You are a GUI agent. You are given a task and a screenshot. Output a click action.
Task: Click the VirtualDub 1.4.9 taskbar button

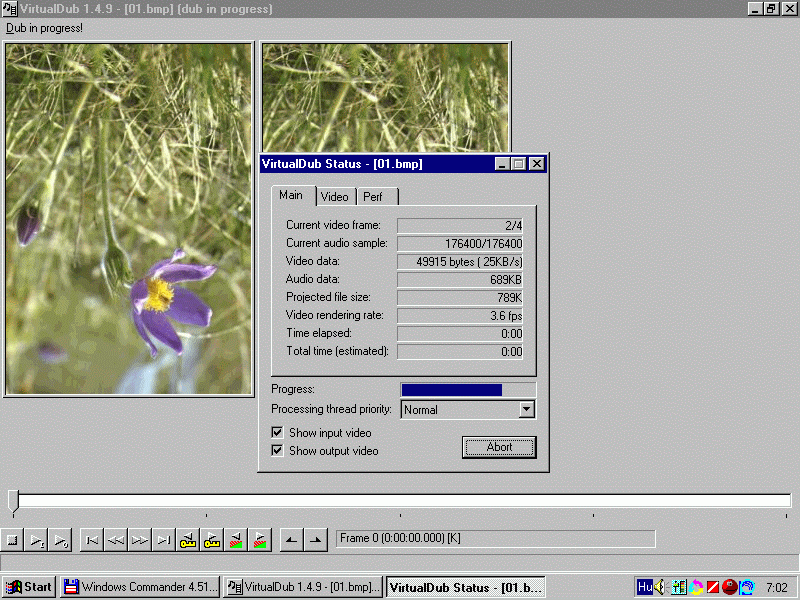(x=303, y=587)
